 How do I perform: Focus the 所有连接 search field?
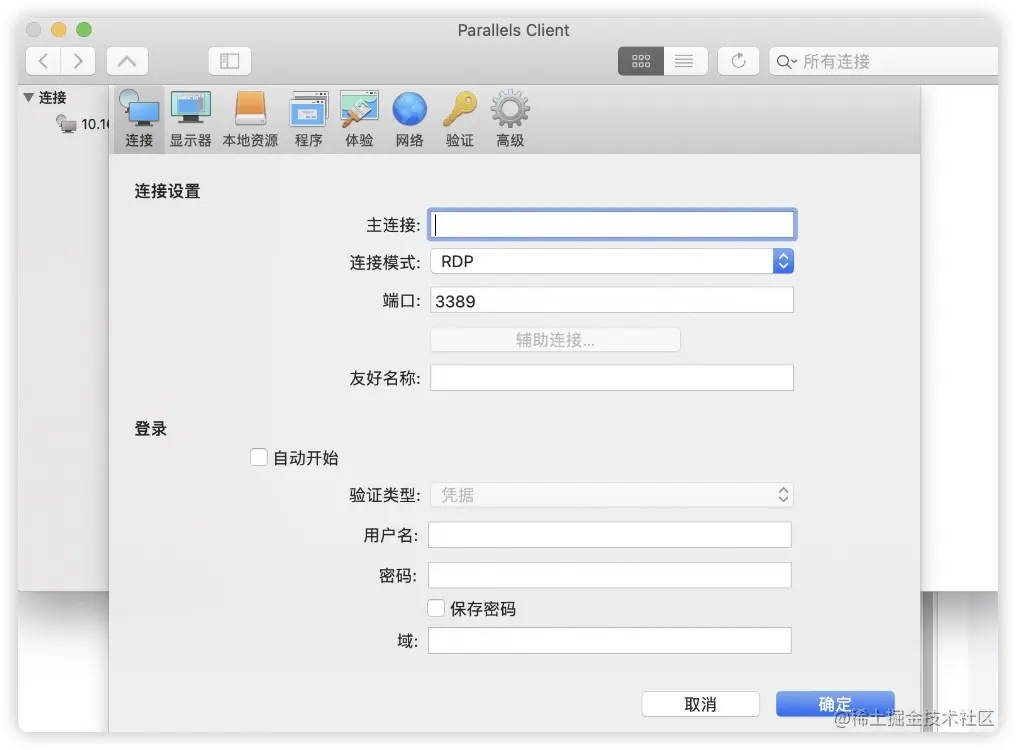884,61
